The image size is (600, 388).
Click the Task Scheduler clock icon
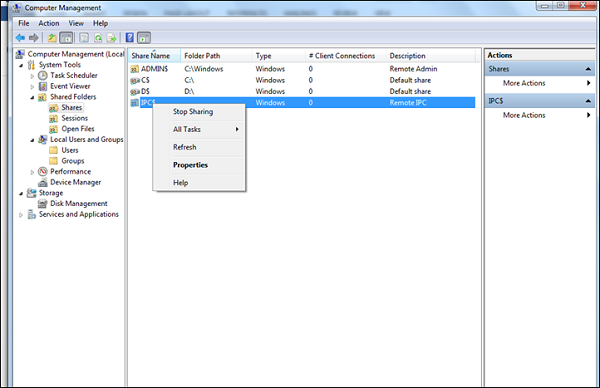[43, 75]
